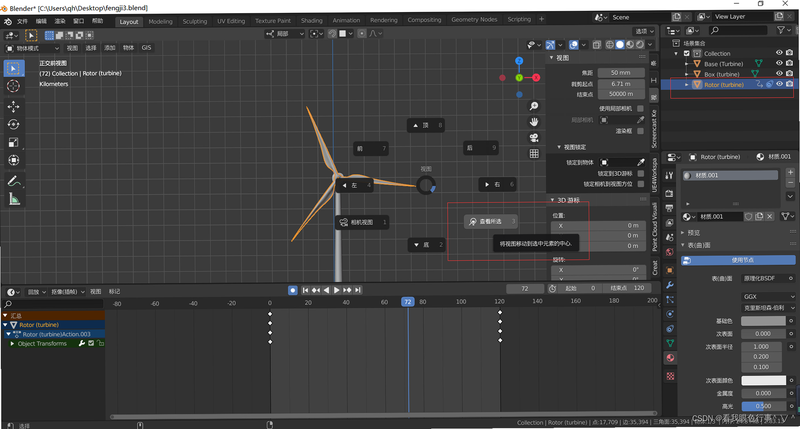Viewport: 800px width, 429px height.
Task: Toggle auto-keying record button in timeline
Action: pyautogui.click(x=292, y=290)
